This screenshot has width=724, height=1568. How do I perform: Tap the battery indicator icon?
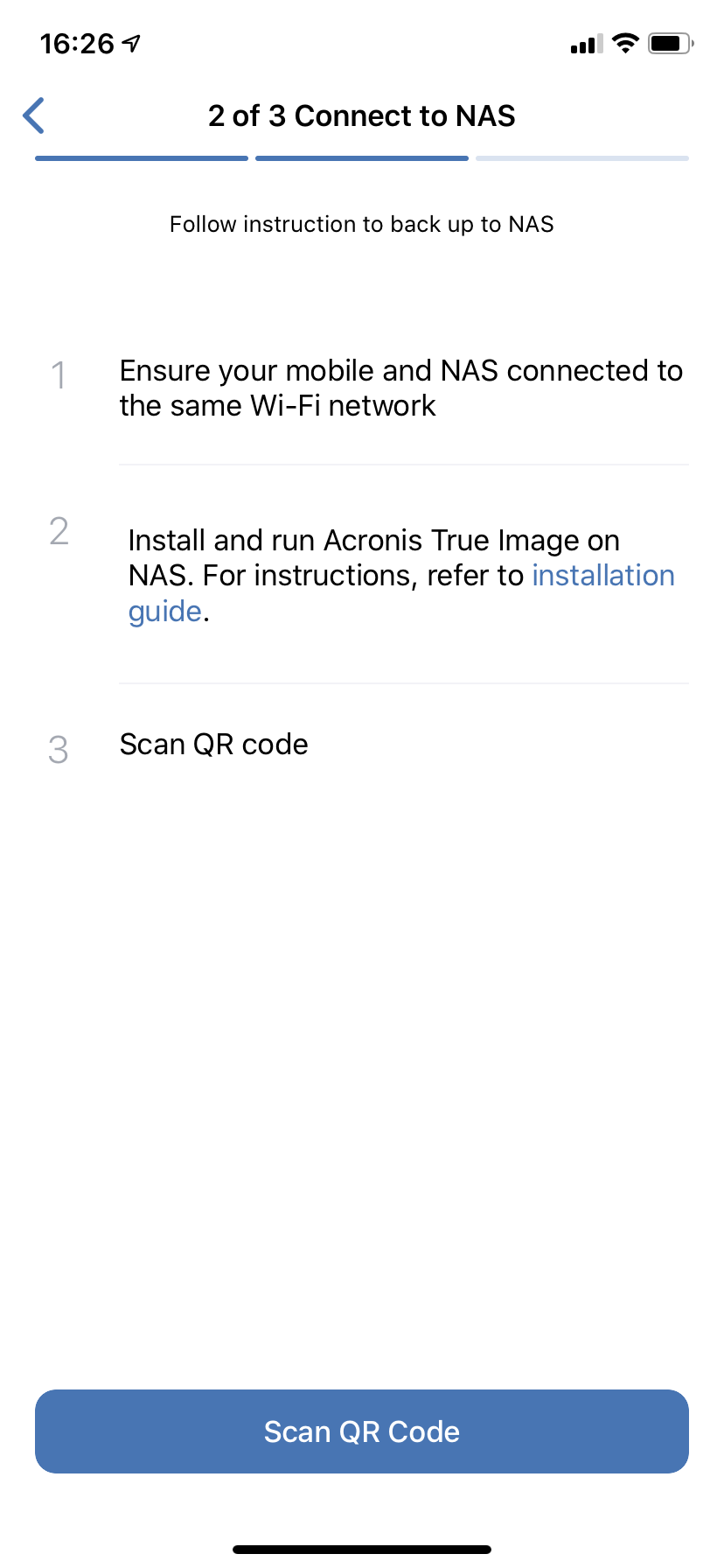click(x=671, y=43)
